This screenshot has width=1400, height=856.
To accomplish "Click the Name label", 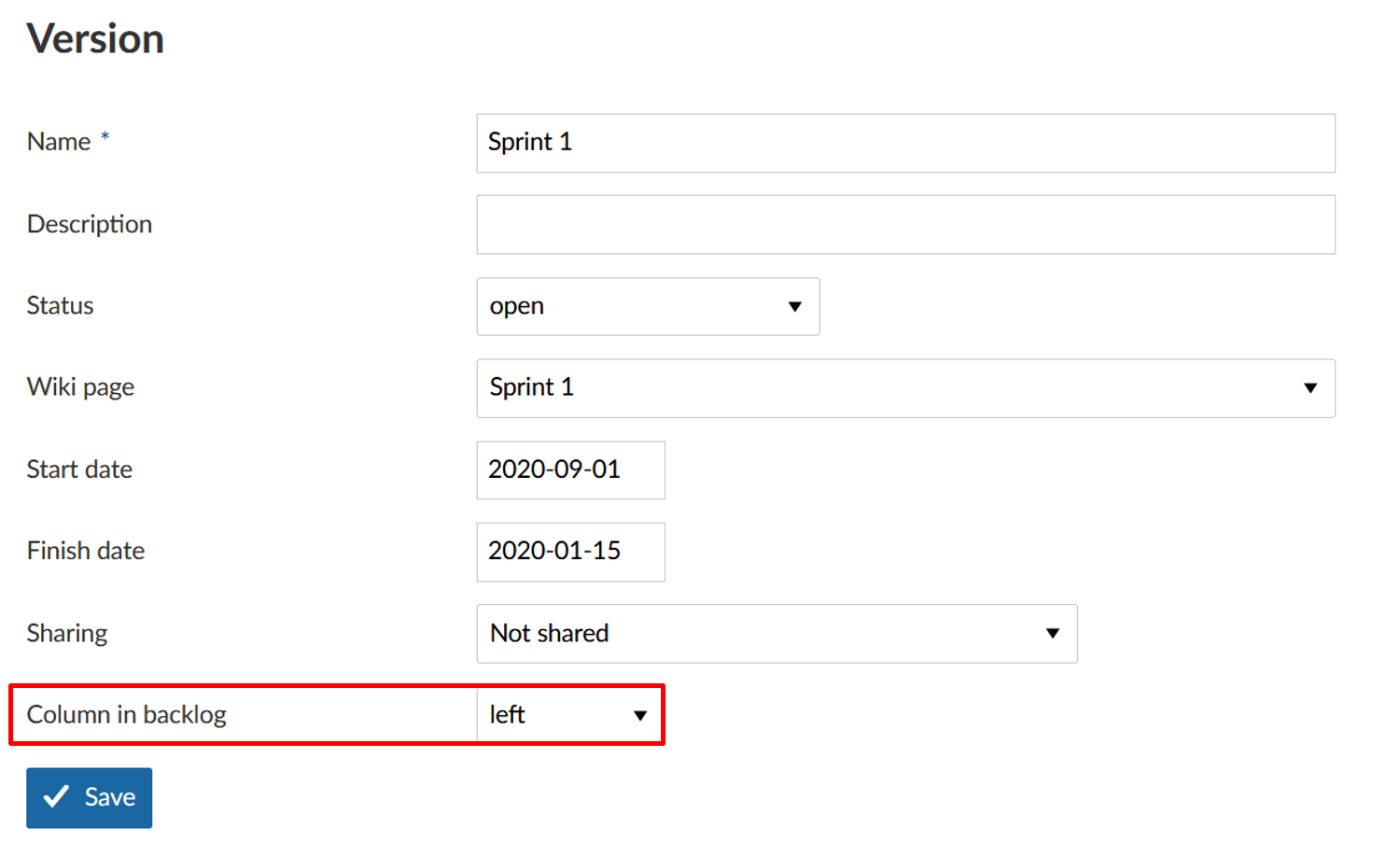I will point(59,141).
